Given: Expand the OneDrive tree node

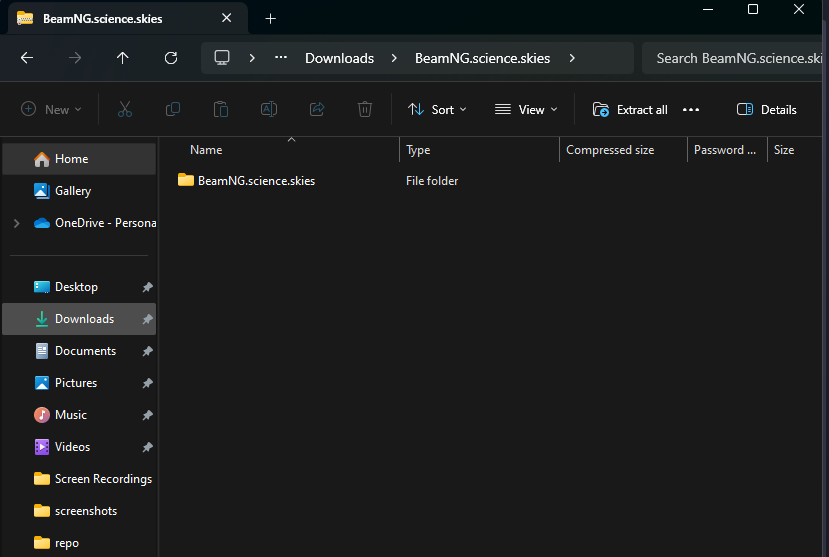Looking at the screenshot, I should pyautogui.click(x=16, y=223).
